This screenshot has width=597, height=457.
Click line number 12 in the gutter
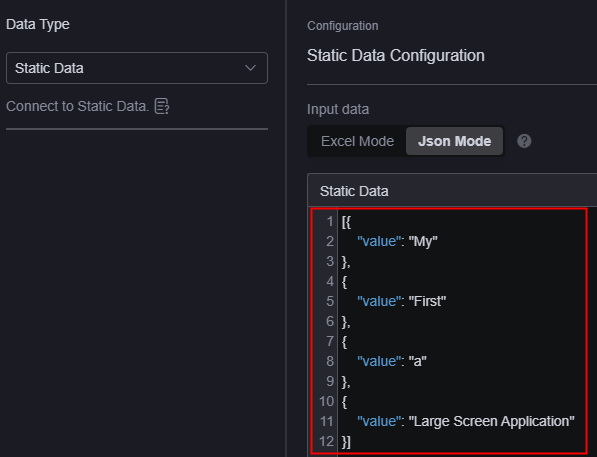click(327, 441)
